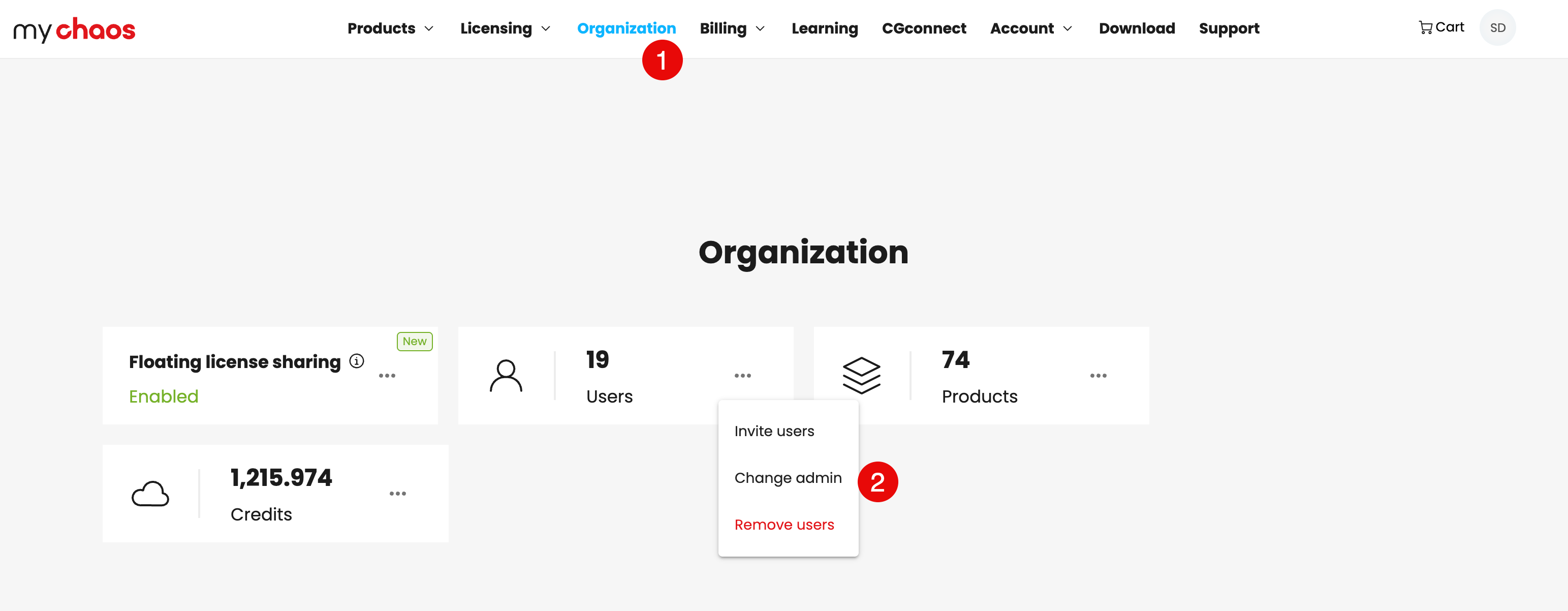Choose Change admin in the menu
Viewport: 1568px width, 611px height.
(x=788, y=478)
